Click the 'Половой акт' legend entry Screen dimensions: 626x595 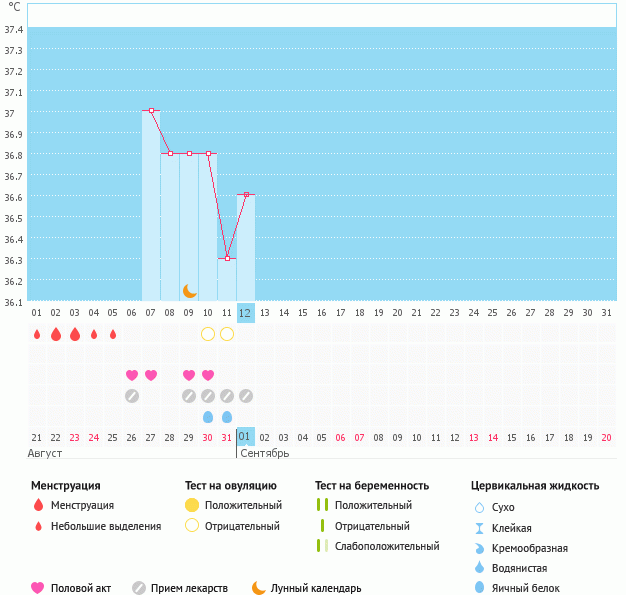pos(81,588)
